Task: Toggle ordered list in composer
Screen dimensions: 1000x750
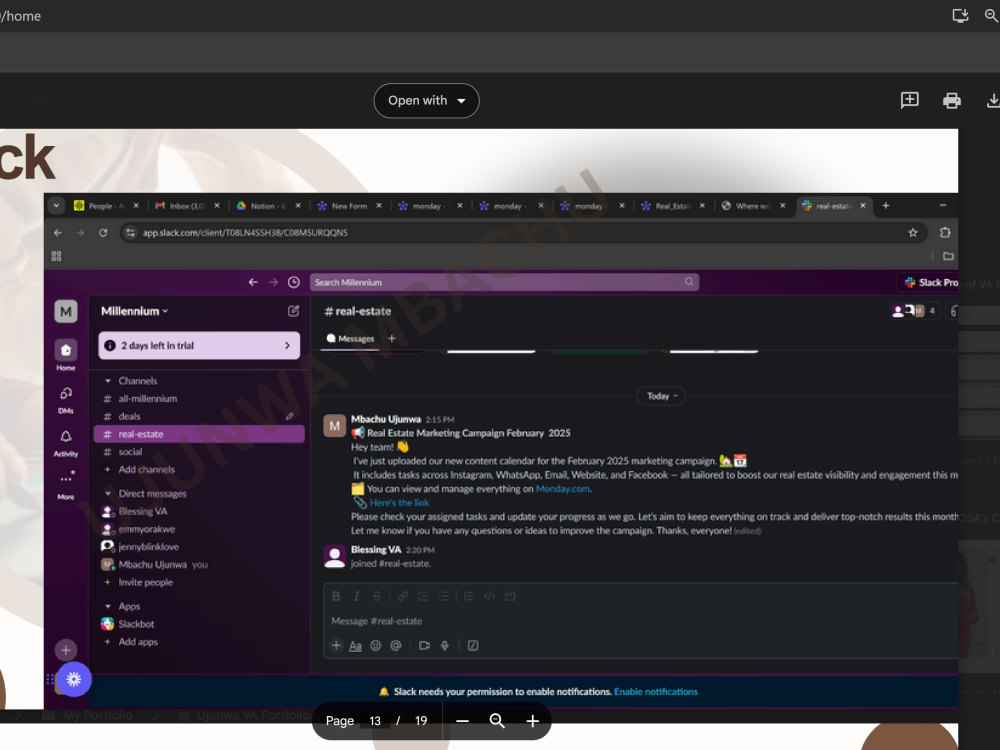Action: click(x=423, y=596)
